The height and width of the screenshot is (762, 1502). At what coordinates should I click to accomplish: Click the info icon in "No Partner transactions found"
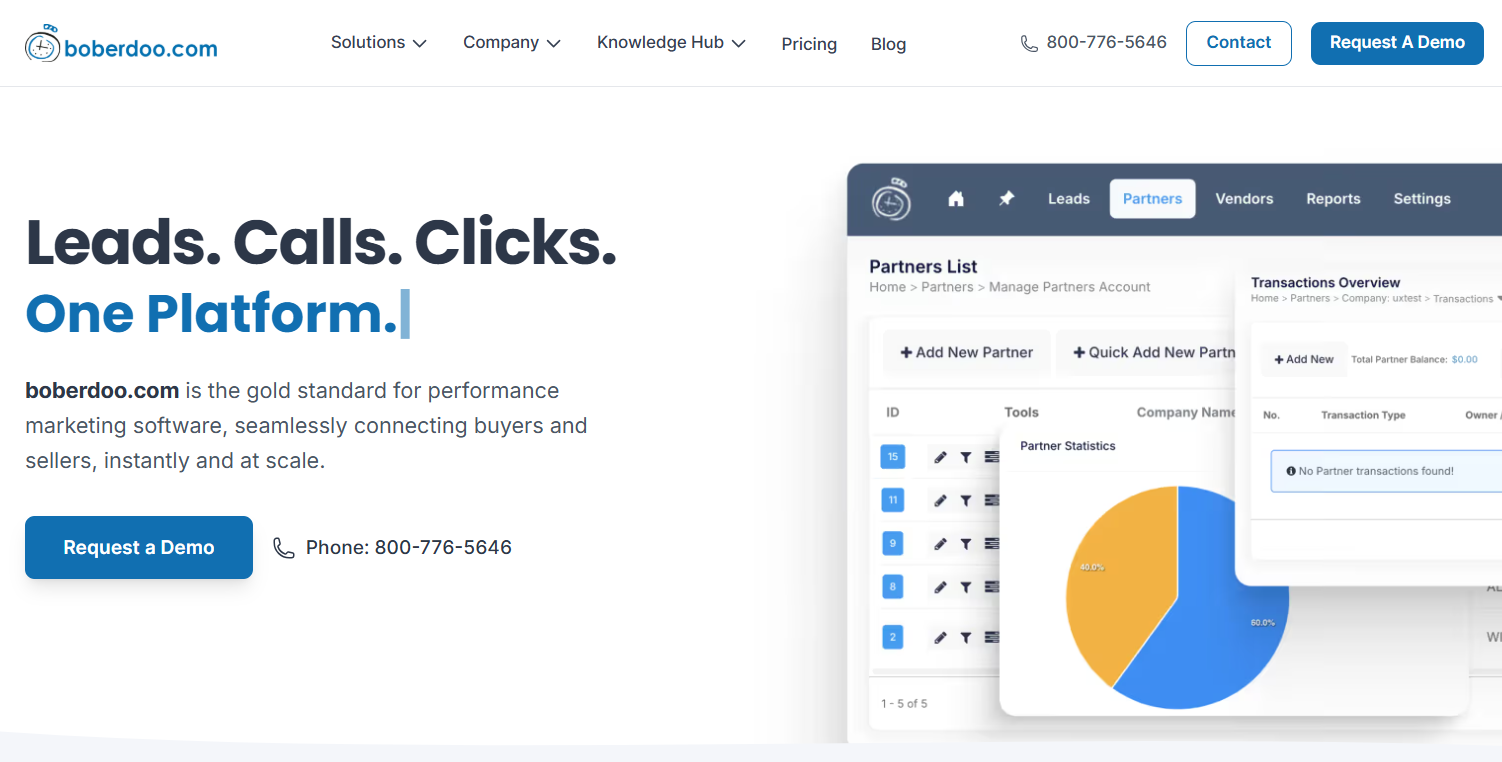point(1291,471)
